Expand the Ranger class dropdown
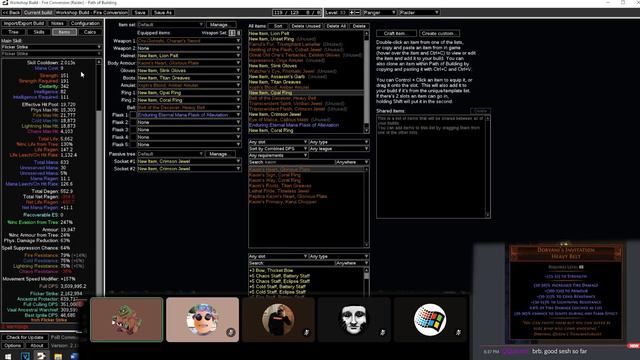Viewport: 640px width, 360px height. coord(379,13)
